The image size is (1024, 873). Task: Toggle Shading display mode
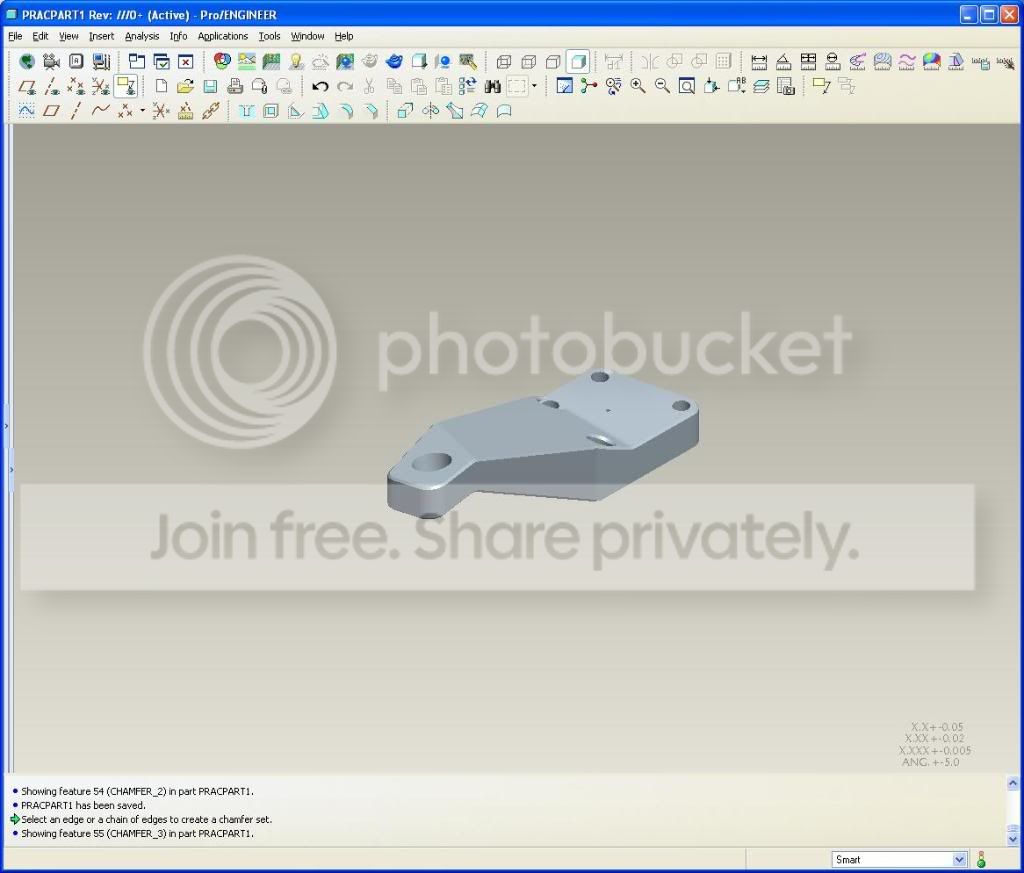tap(578, 62)
